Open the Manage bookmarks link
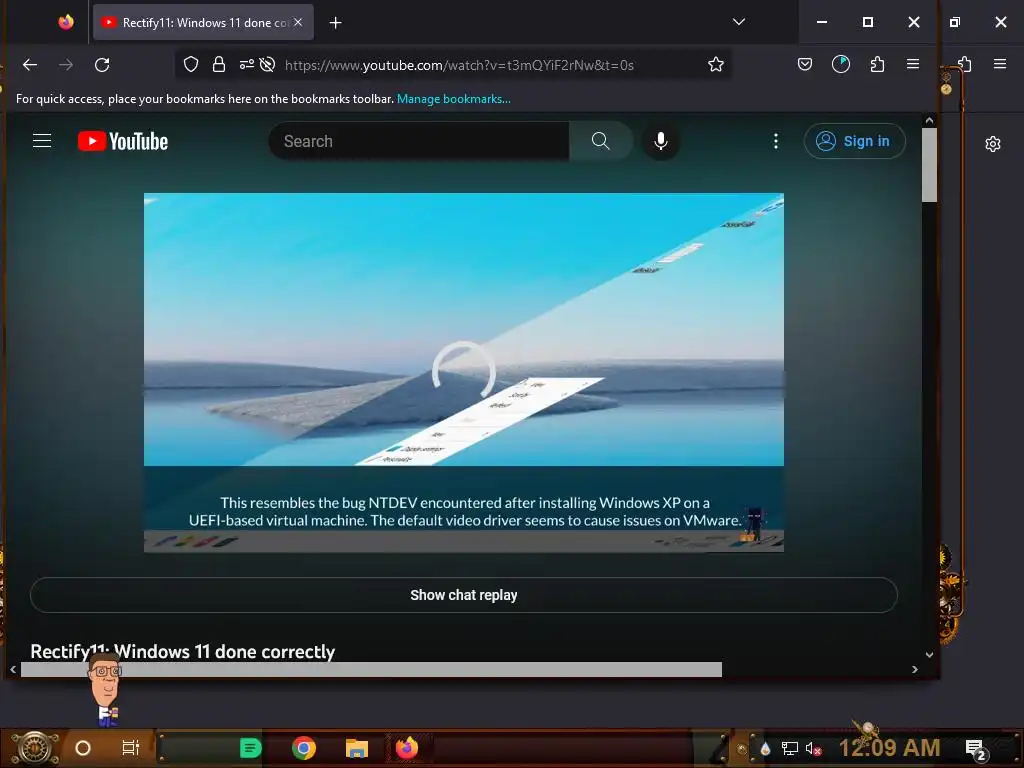1024x768 pixels. point(454,99)
